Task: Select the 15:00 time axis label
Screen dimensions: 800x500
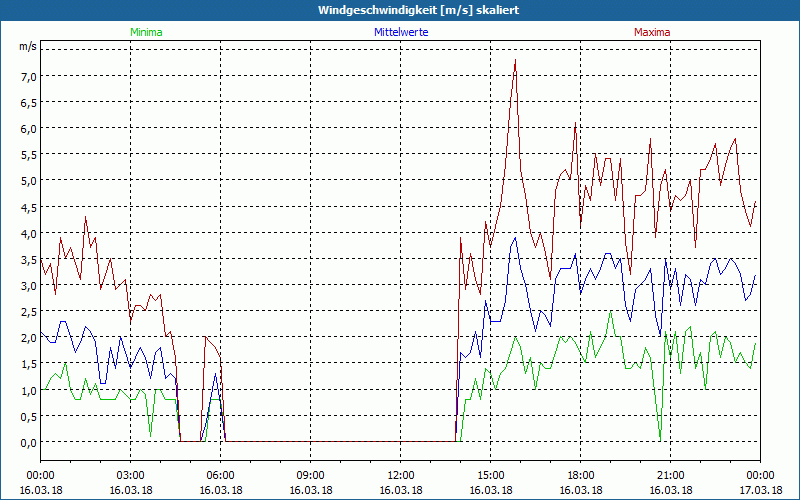Action: [x=490, y=475]
